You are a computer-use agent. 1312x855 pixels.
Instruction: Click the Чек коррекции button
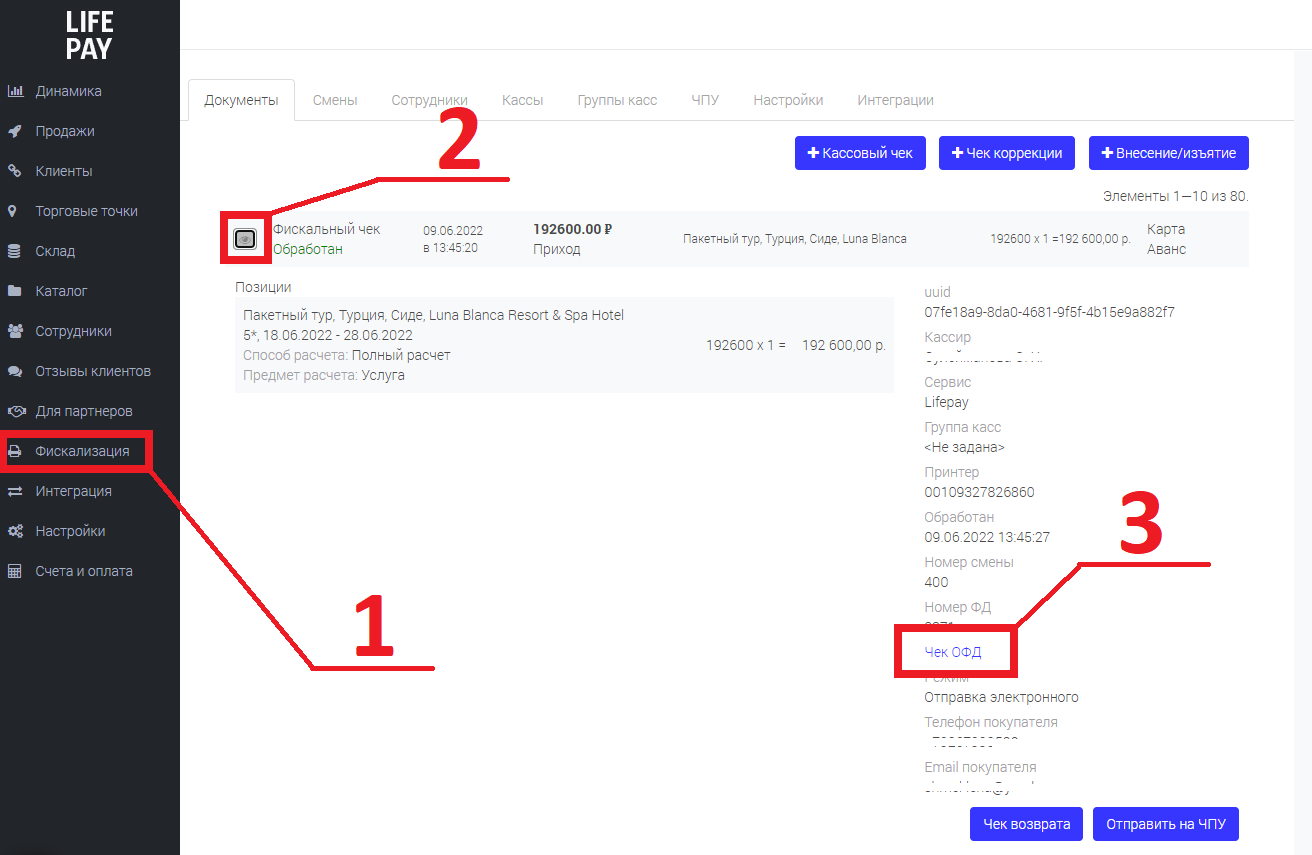tap(1007, 153)
